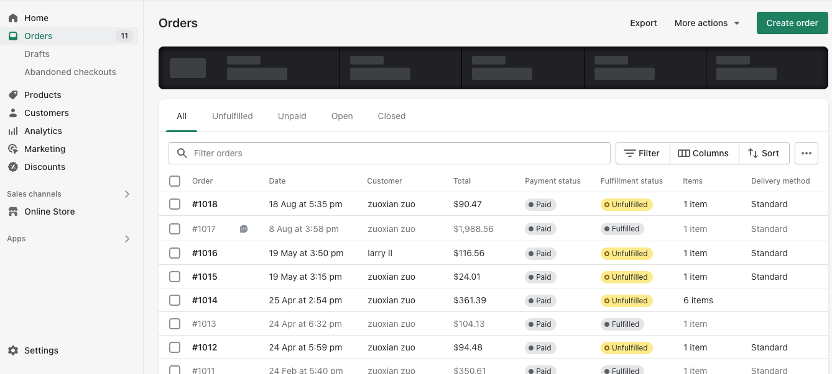Switch to the Closed tab
The height and width of the screenshot is (374, 832).
(392, 116)
